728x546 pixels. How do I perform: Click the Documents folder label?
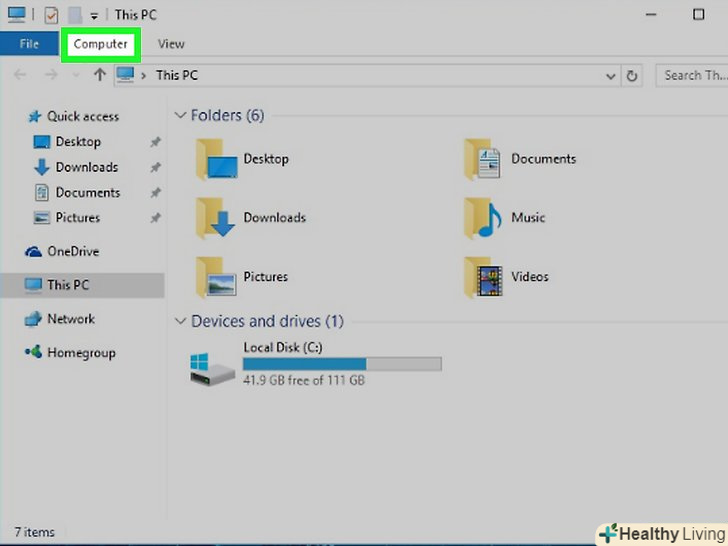tap(544, 159)
